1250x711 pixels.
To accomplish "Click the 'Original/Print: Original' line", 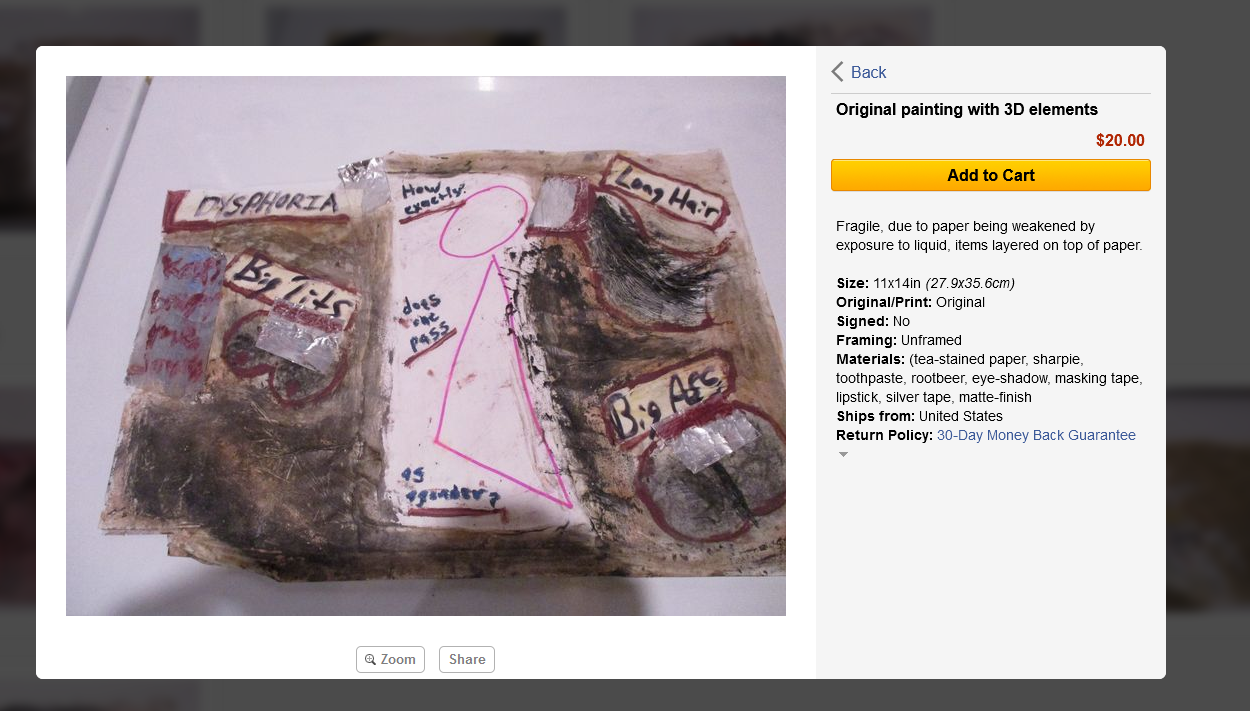I will click(x=910, y=302).
